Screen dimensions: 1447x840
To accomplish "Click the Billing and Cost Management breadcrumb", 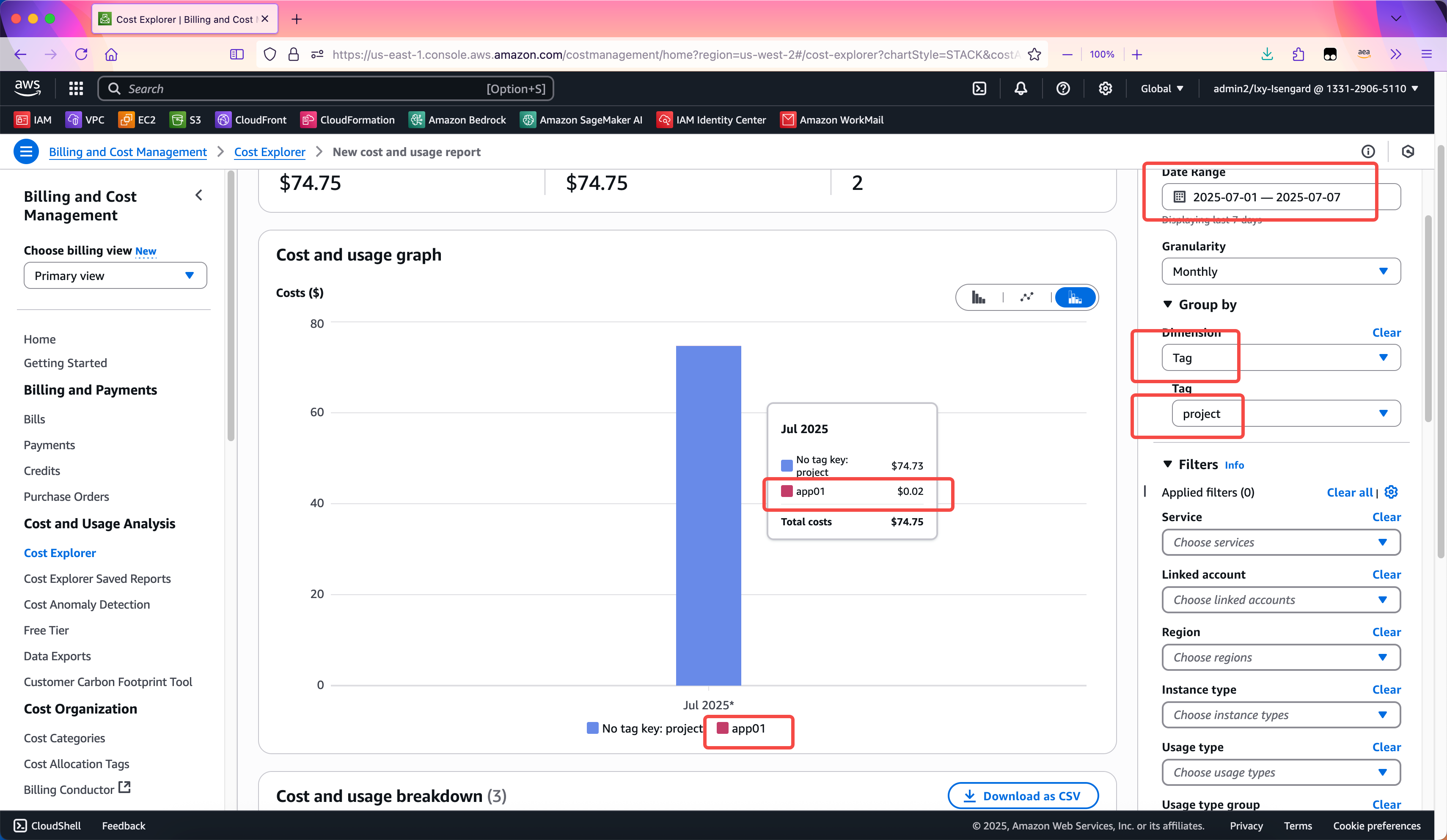I will [127, 151].
